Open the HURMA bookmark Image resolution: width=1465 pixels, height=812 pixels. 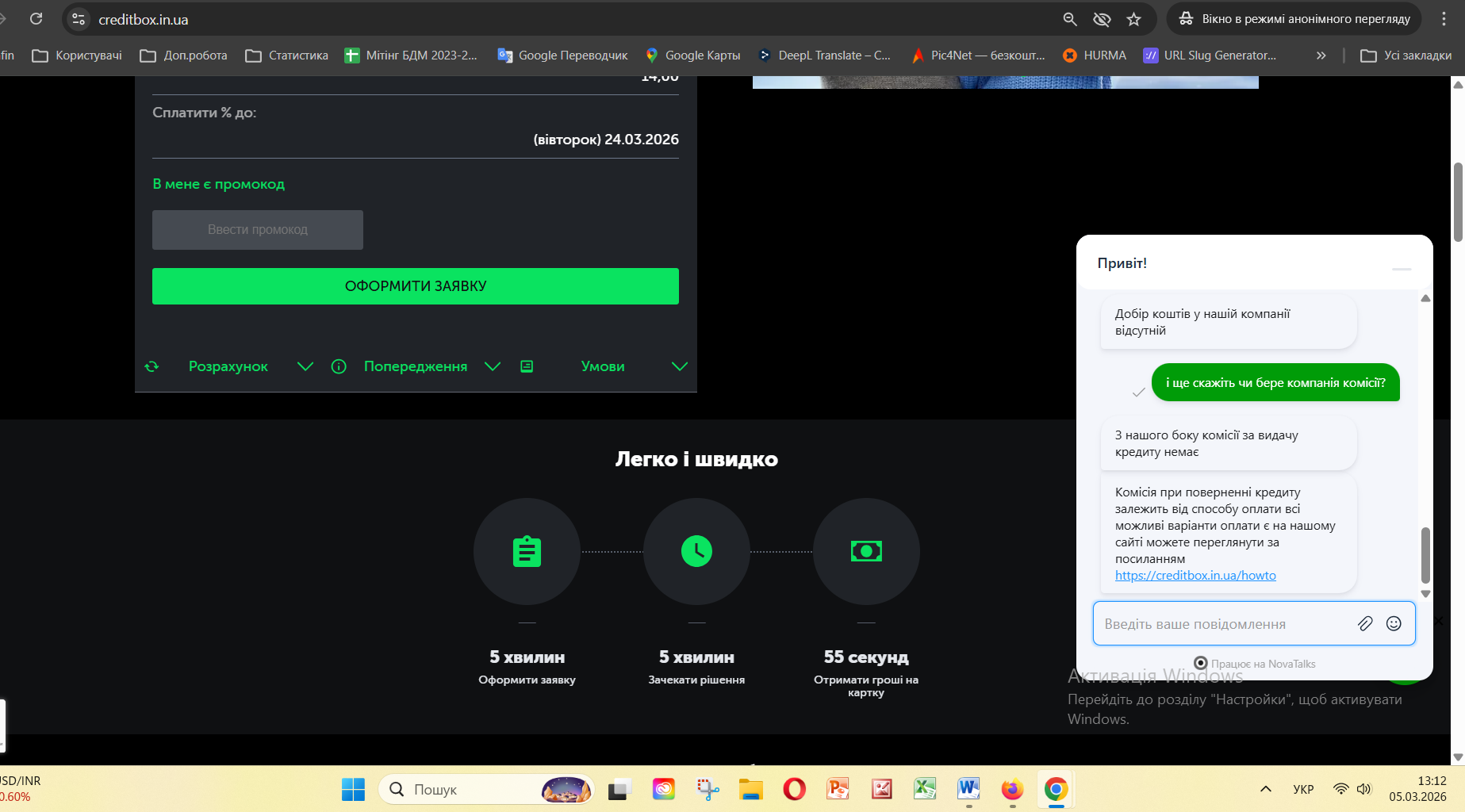click(x=1095, y=56)
